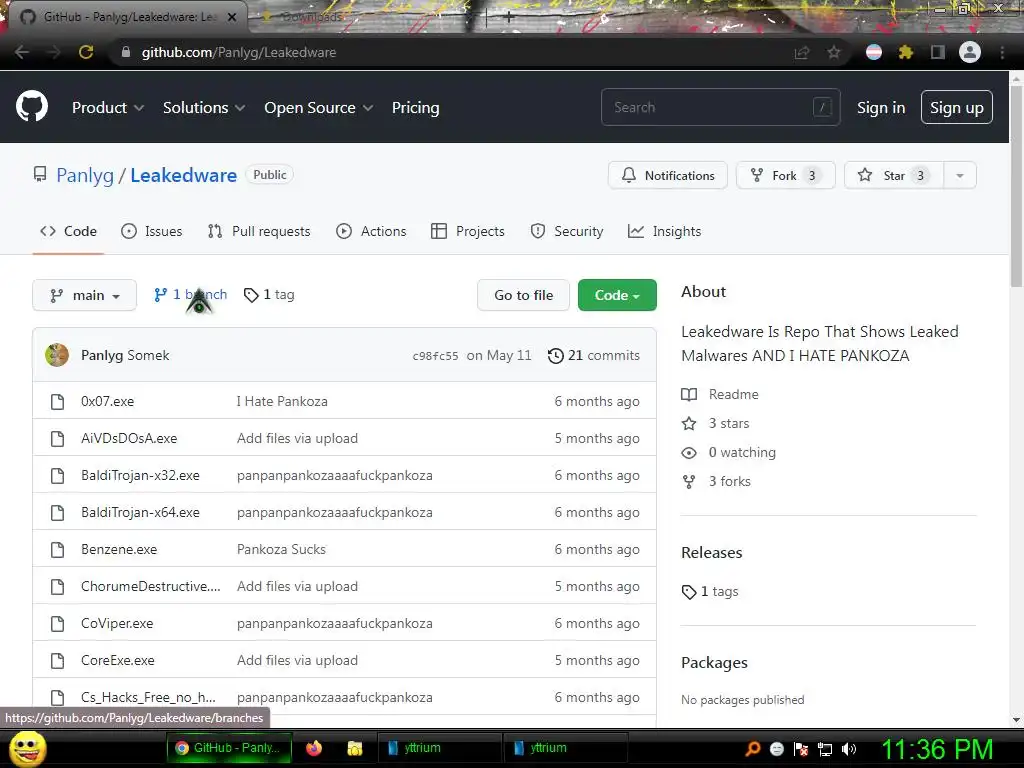1024x768 pixels.
Task: Open 1 tags under Releases
Action: pos(710,592)
